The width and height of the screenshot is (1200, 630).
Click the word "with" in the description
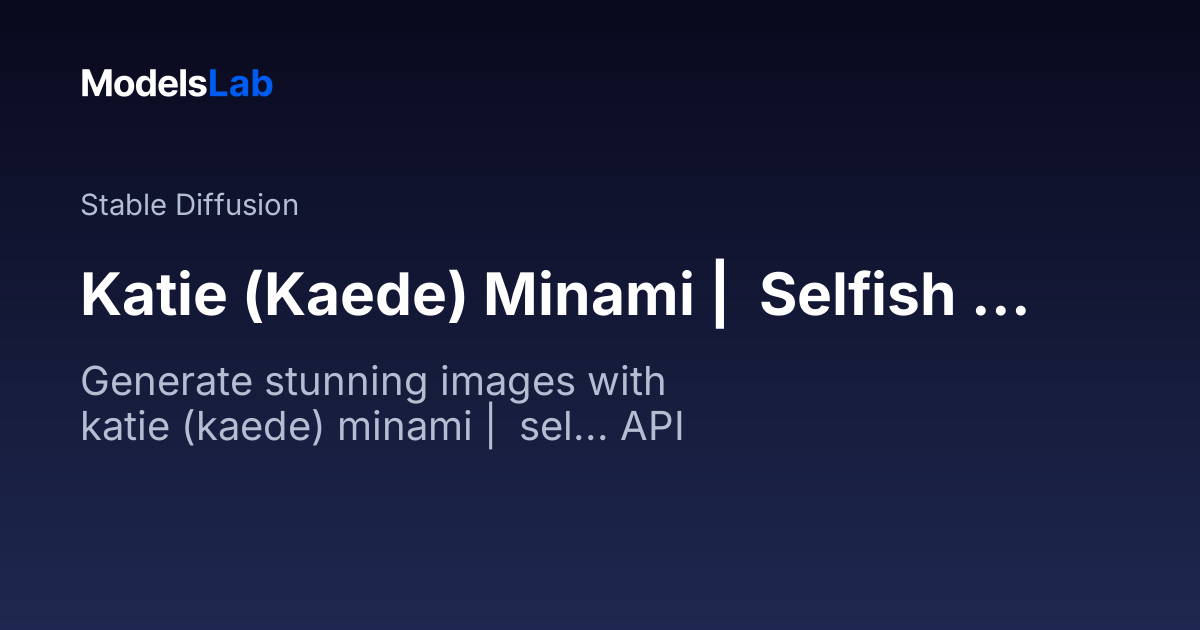point(627,383)
